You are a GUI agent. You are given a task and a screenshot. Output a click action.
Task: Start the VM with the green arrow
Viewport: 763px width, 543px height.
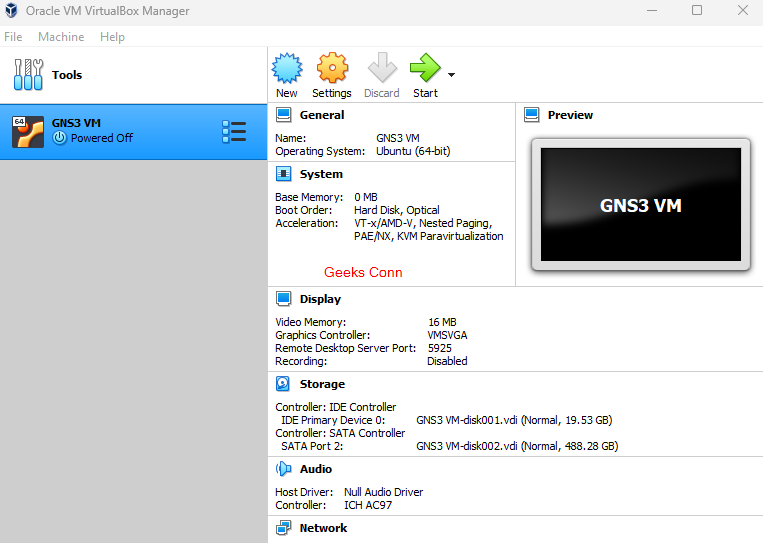[x=425, y=68]
